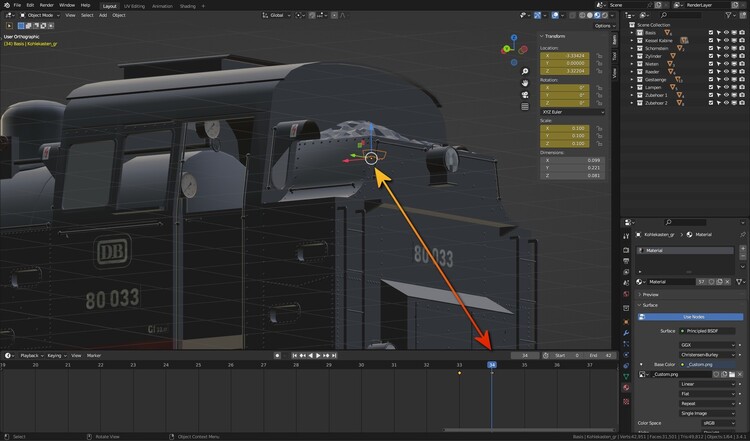
Task: Switch orthographic/perspective with grid icon
Action: (525, 107)
